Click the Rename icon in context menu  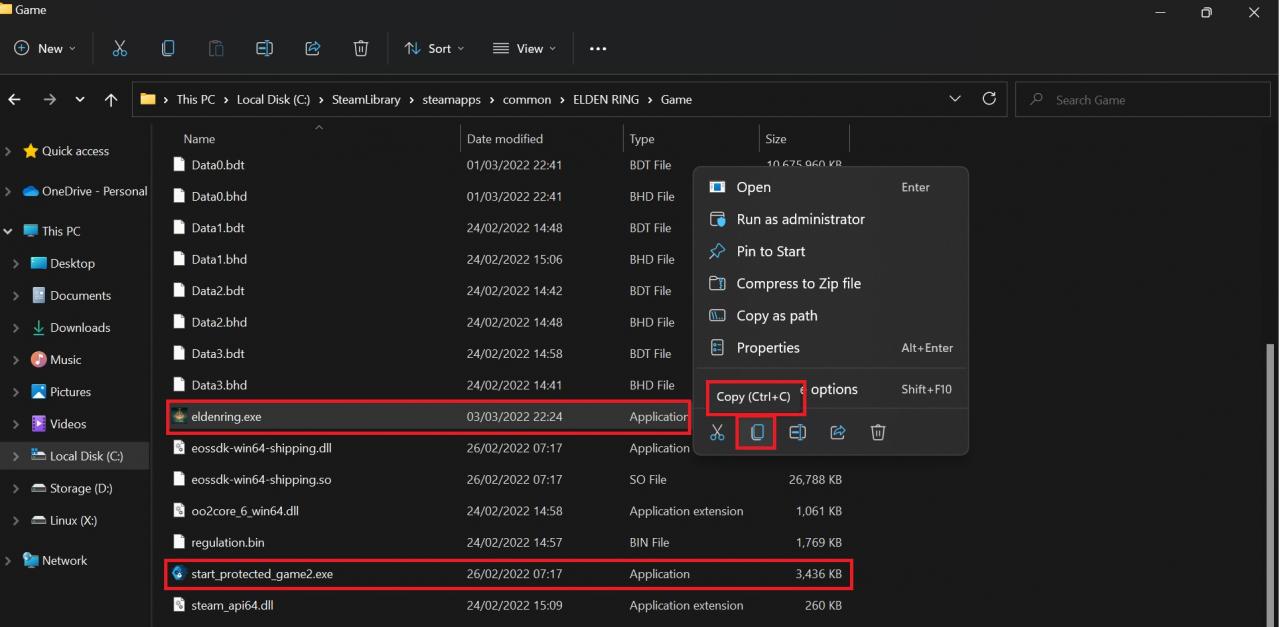[797, 432]
